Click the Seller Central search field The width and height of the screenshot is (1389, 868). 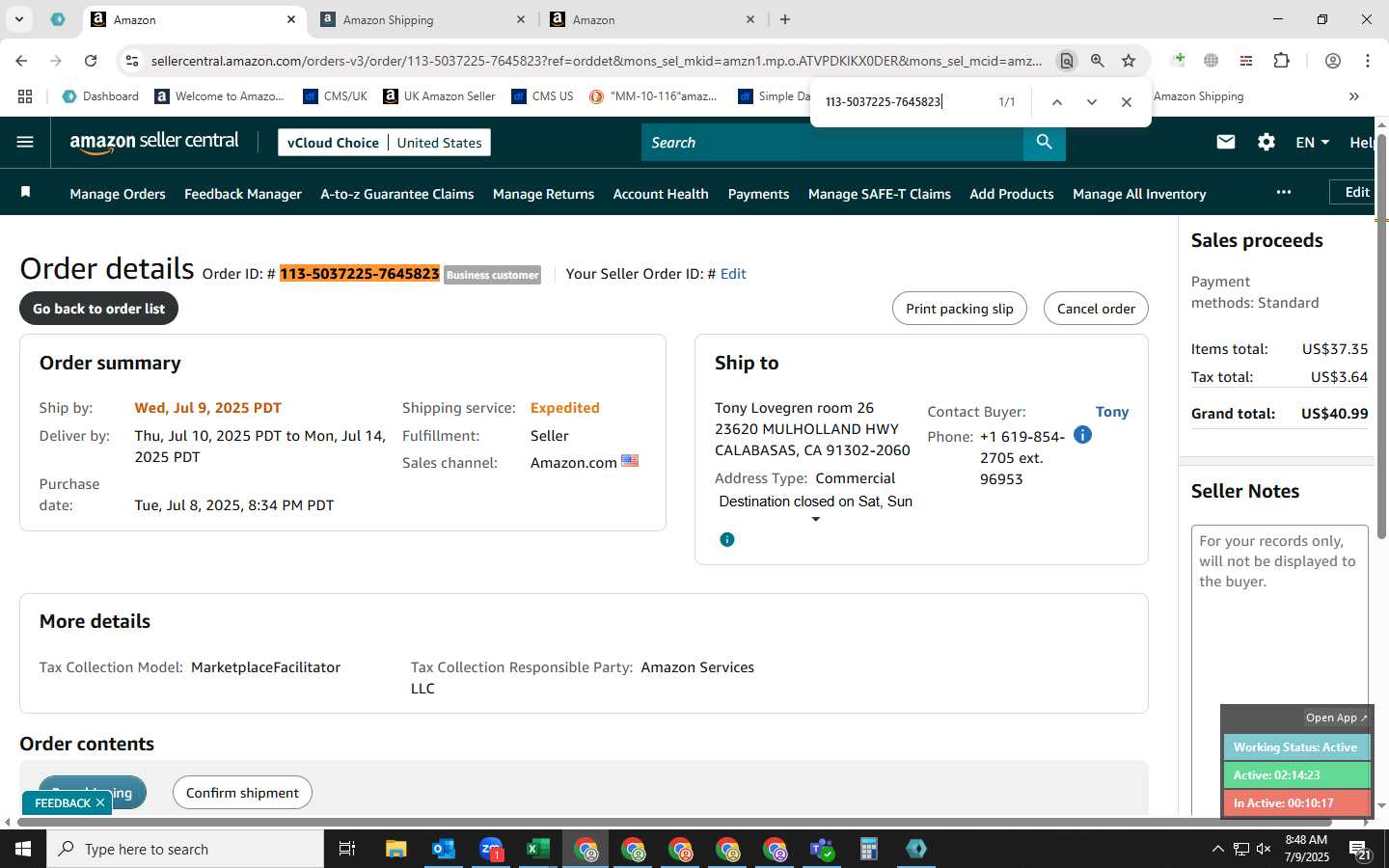point(831,142)
